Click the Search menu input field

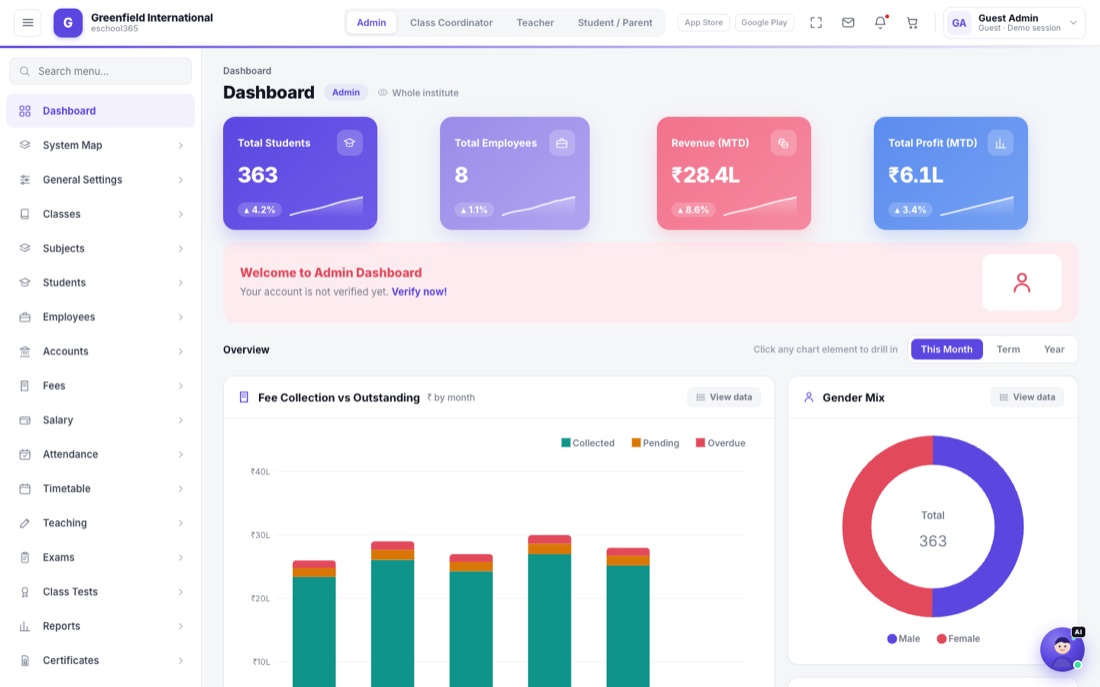click(100, 71)
